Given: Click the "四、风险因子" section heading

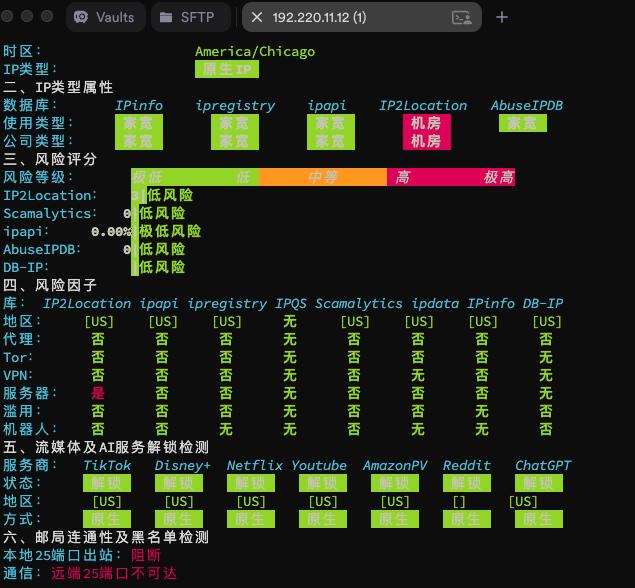Looking at the screenshot, I should click(50, 285).
